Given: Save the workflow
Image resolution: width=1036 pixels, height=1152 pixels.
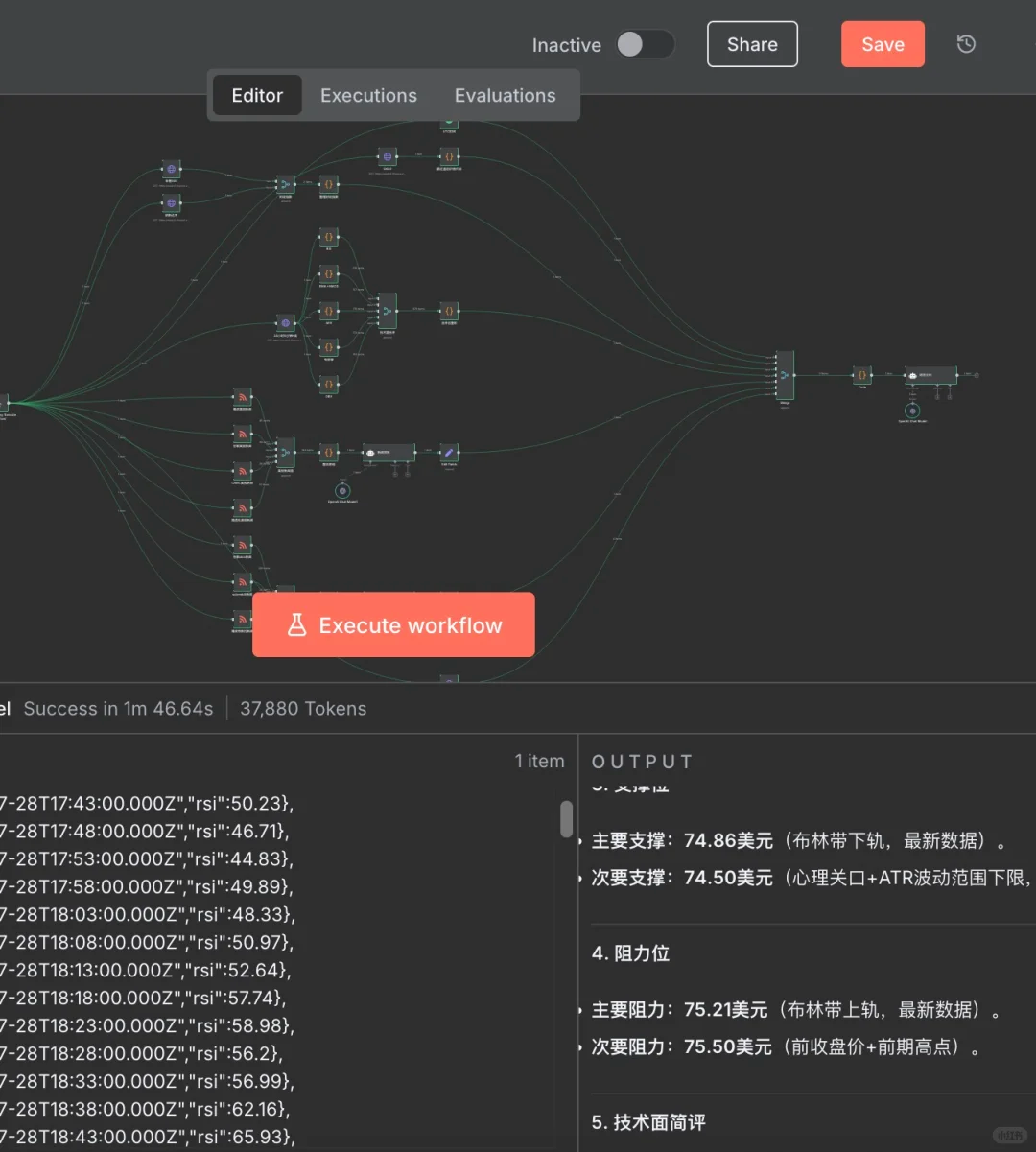Looking at the screenshot, I should [x=882, y=43].
